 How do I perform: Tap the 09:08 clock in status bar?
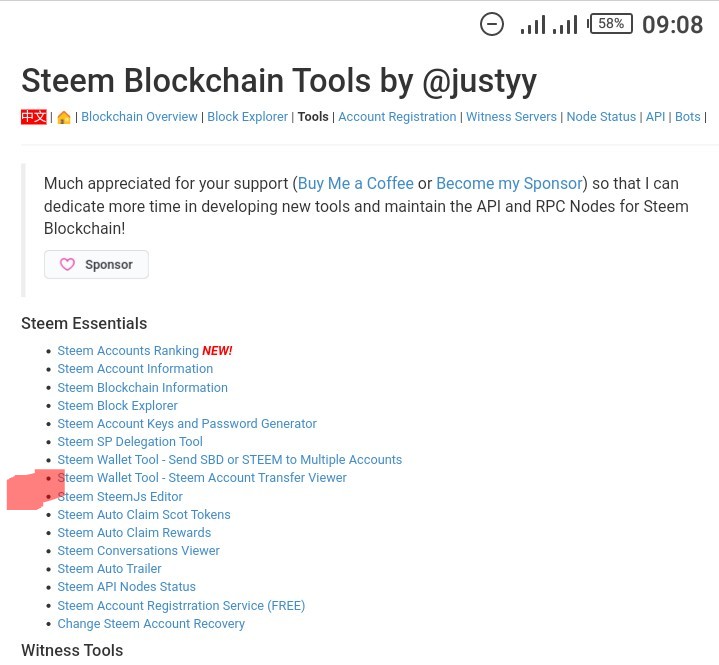672,24
